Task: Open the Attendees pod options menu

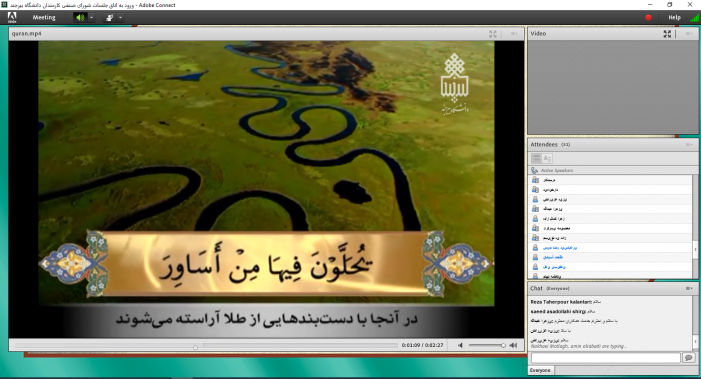Action: (689, 144)
